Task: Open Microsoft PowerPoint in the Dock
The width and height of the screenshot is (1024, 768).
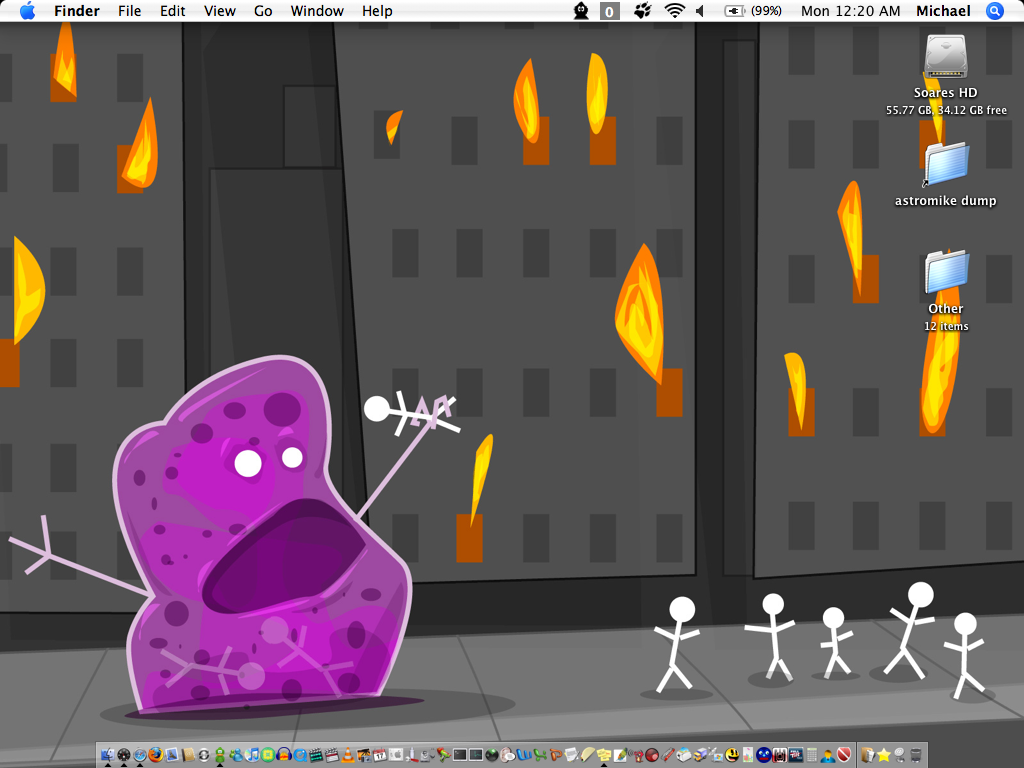Action: point(556,755)
